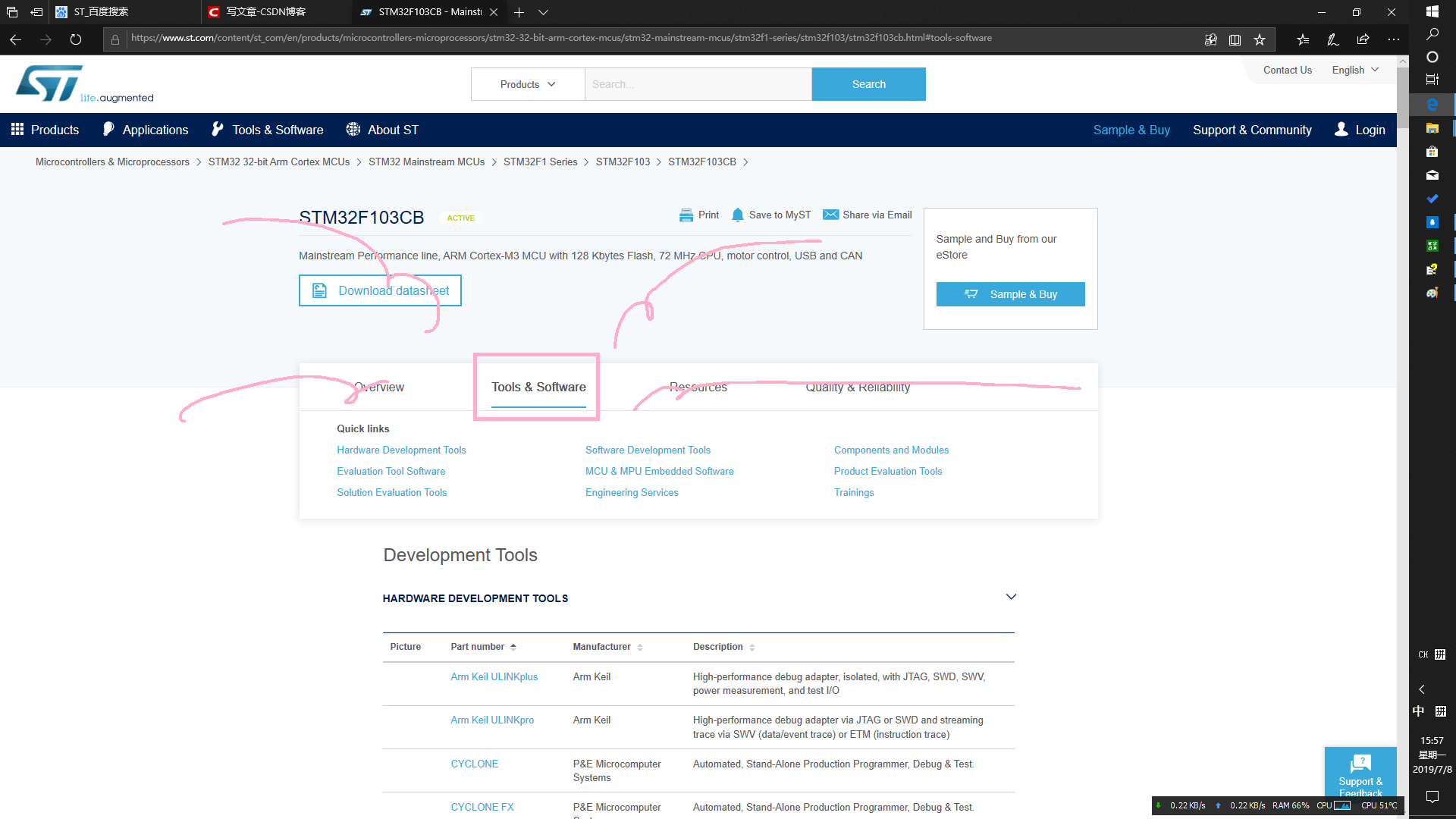
Task: Close the STM32F103CB tab
Action: (494, 12)
